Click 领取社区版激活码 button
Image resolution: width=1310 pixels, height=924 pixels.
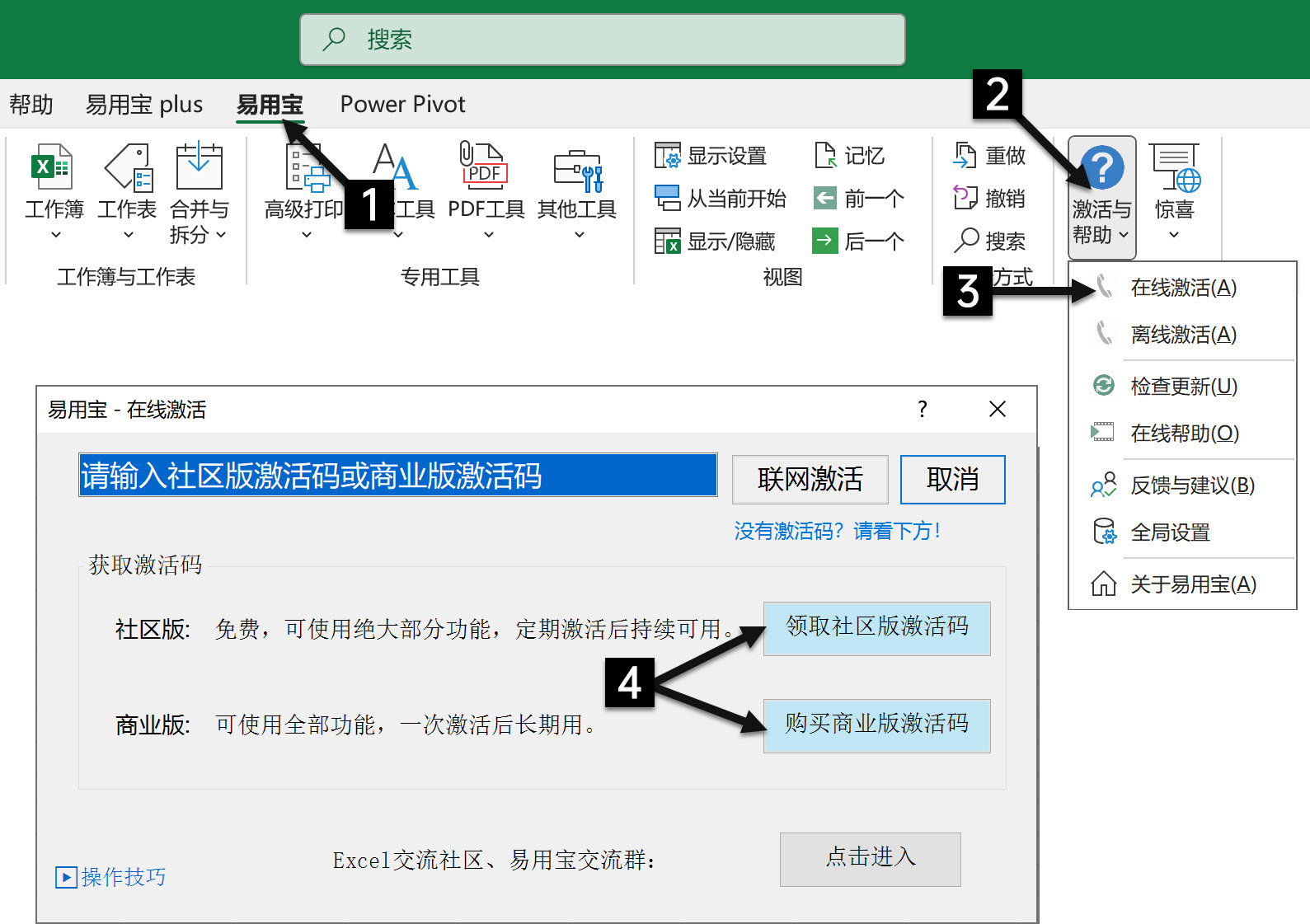pyautogui.click(x=876, y=628)
